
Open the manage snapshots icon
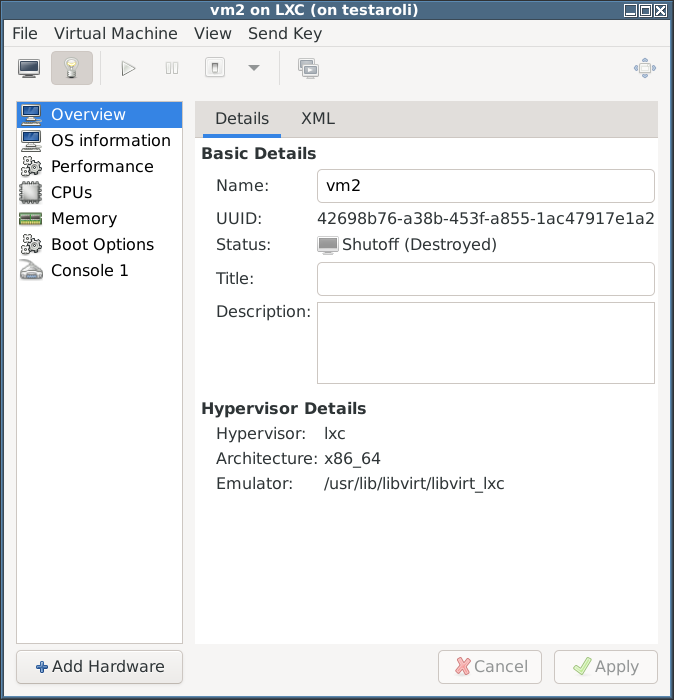point(308,68)
